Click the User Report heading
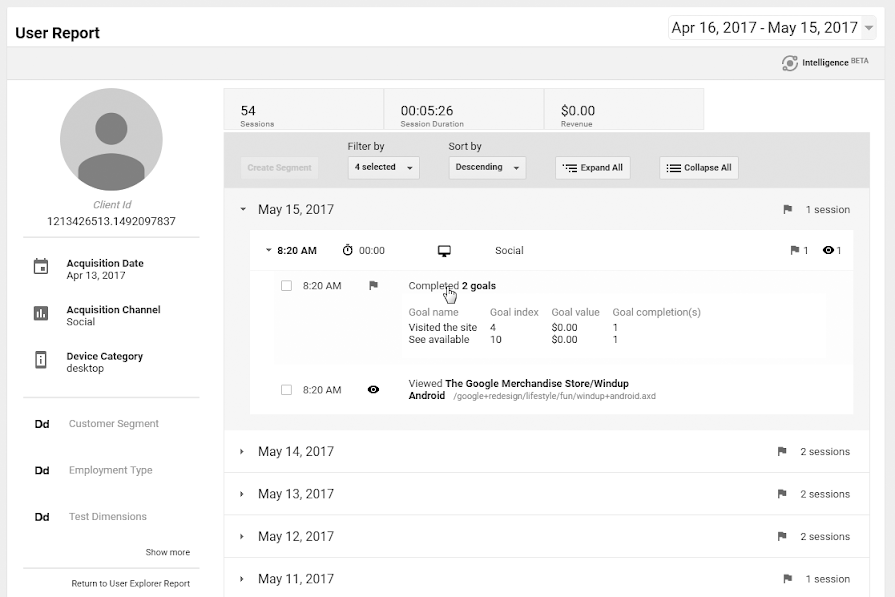 coord(57,33)
